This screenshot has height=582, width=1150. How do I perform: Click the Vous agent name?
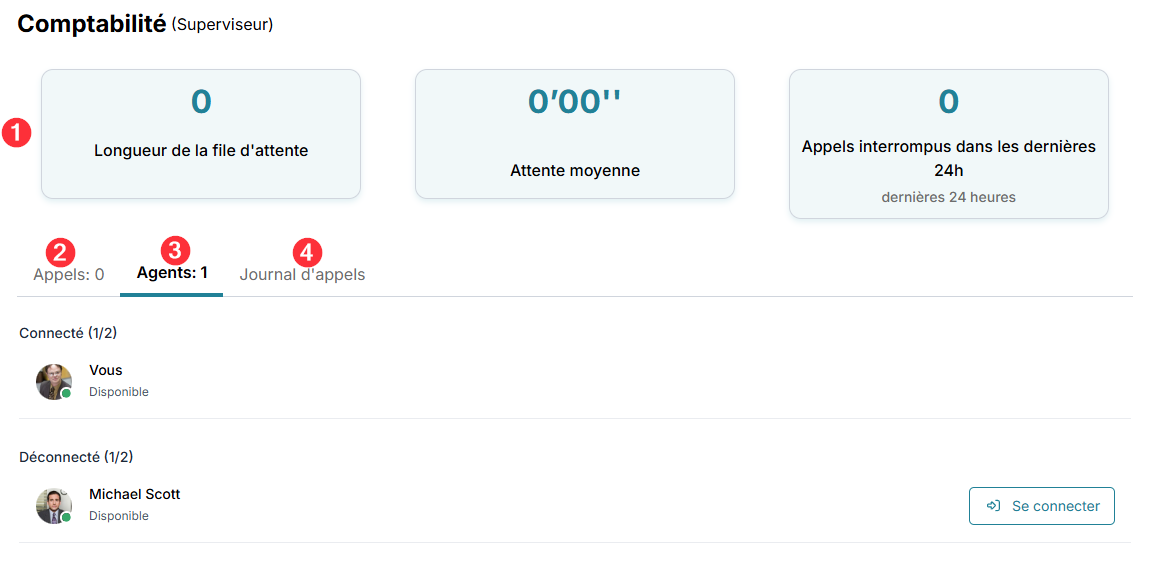pos(106,370)
